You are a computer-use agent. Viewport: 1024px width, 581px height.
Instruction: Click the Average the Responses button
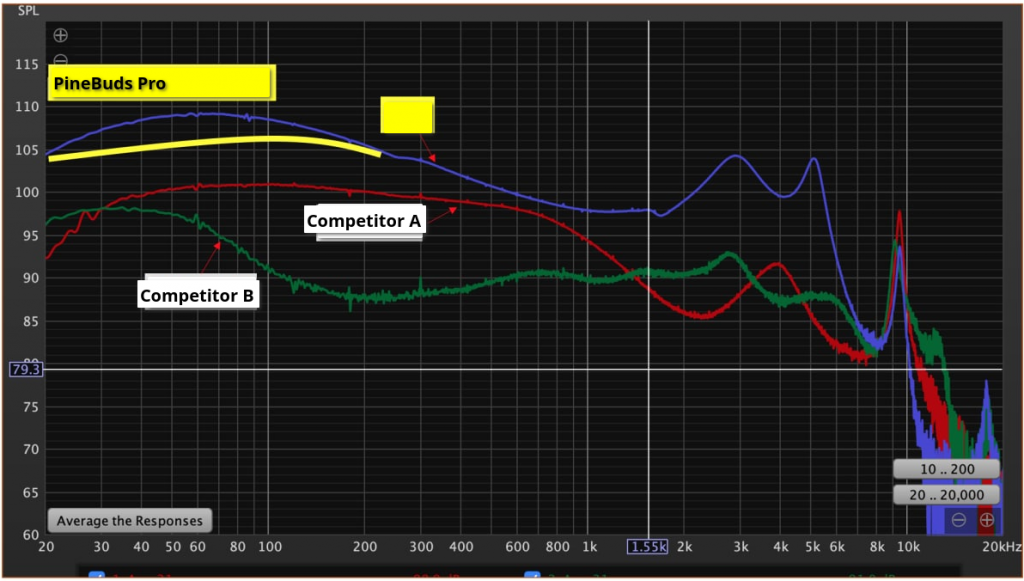pos(129,521)
